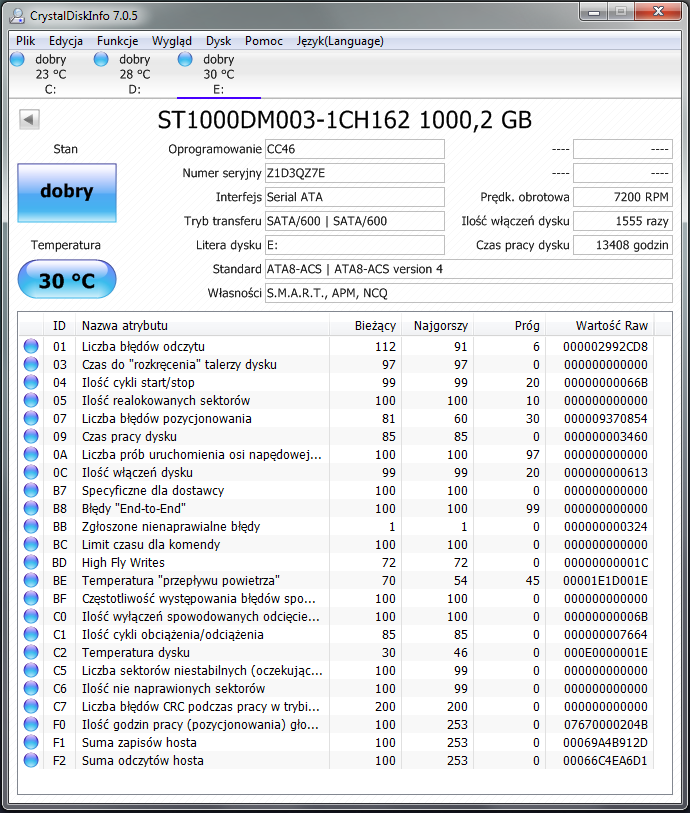
Task: Click the 'Próg' column header
Action: tap(510, 326)
